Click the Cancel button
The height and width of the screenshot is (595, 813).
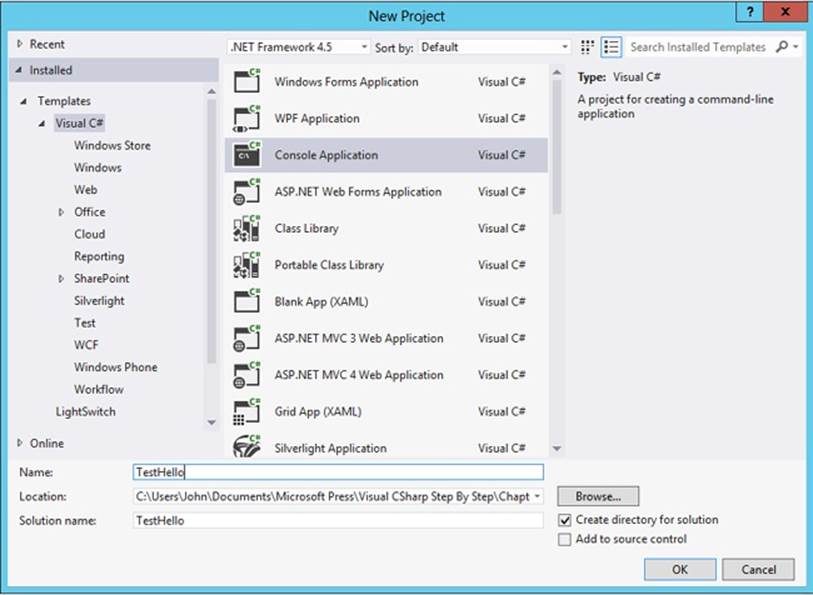coord(758,569)
